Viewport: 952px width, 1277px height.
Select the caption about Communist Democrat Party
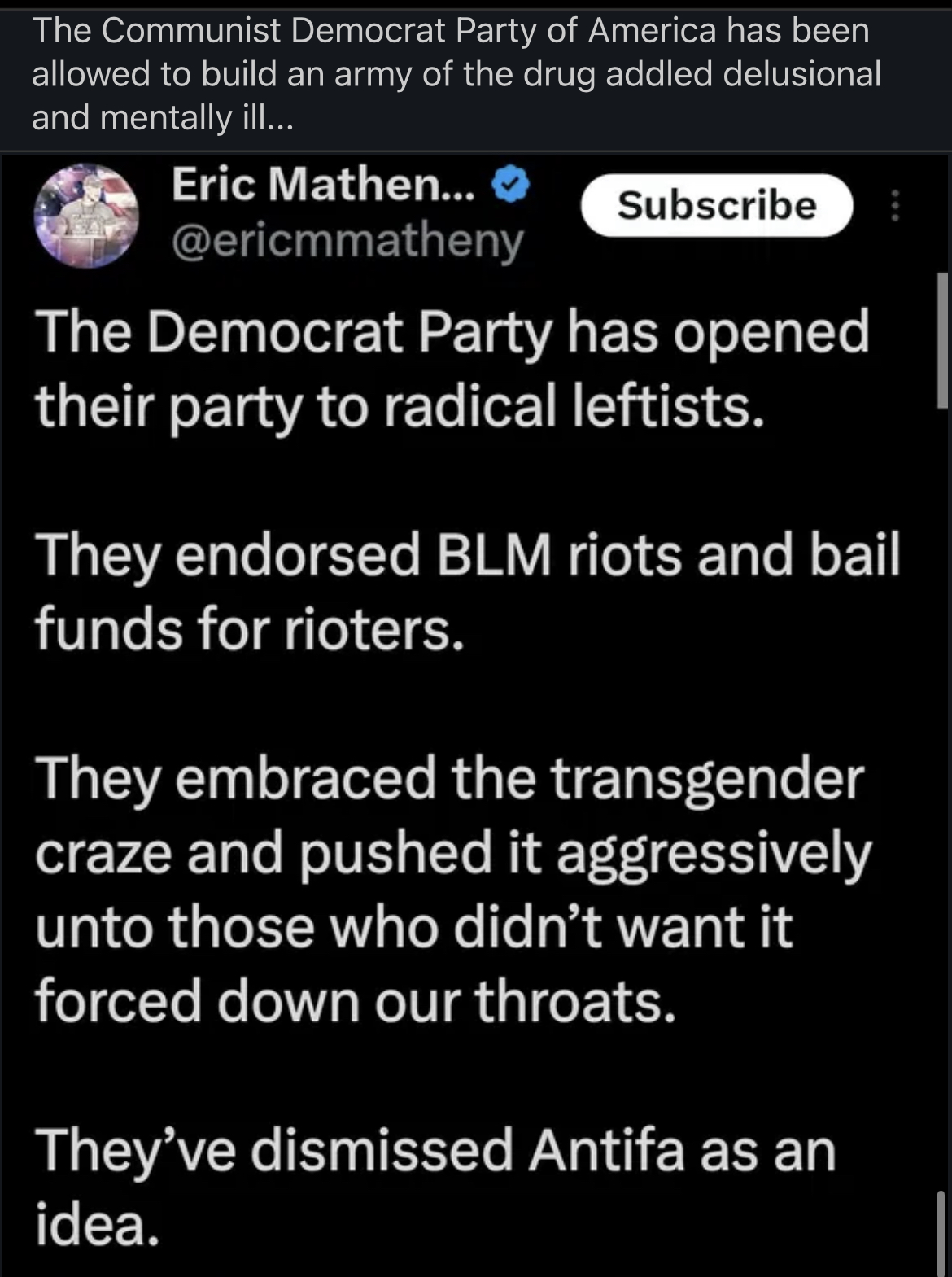click(x=456, y=74)
